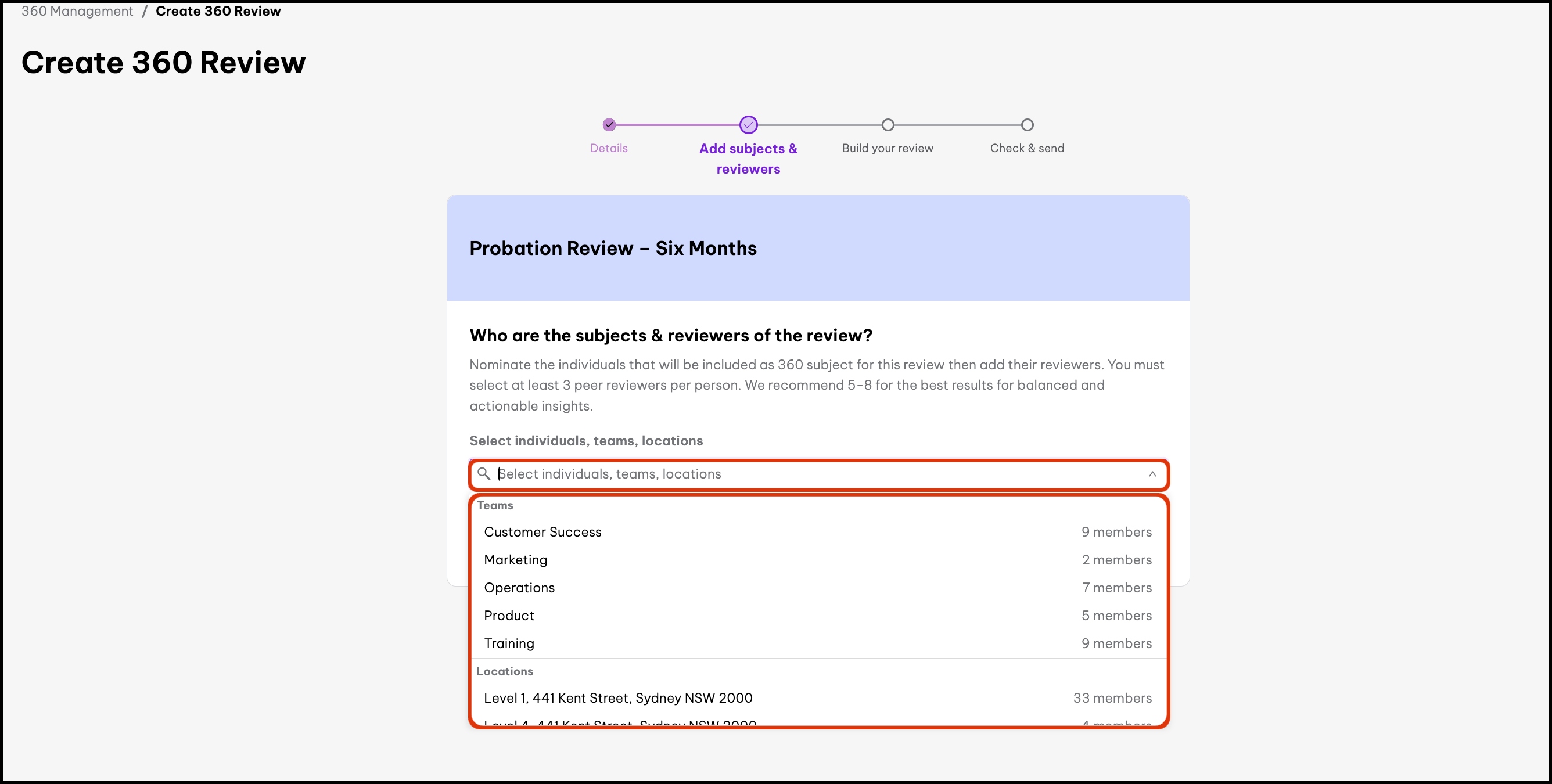Click the Build your review step label
1552x784 pixels.
click(x=888, y=148)
